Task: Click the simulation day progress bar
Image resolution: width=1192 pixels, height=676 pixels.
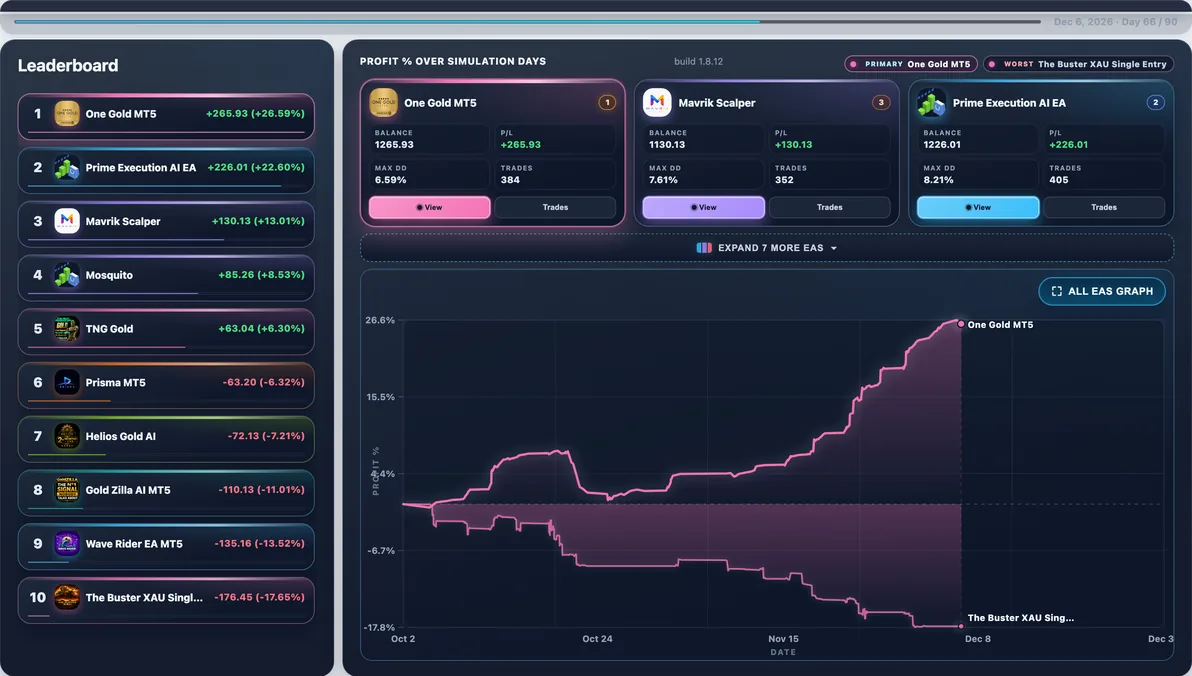Action: [x=528, y=21]
